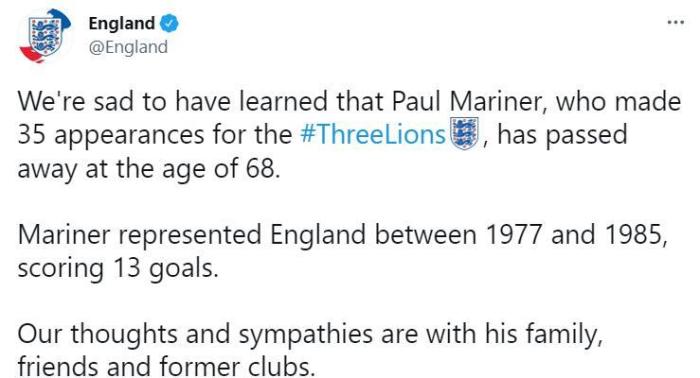Viewport: 700px width, 378px height.
Task: Click the text "scoring 13 goals."
Action: (x=118, y=268)
